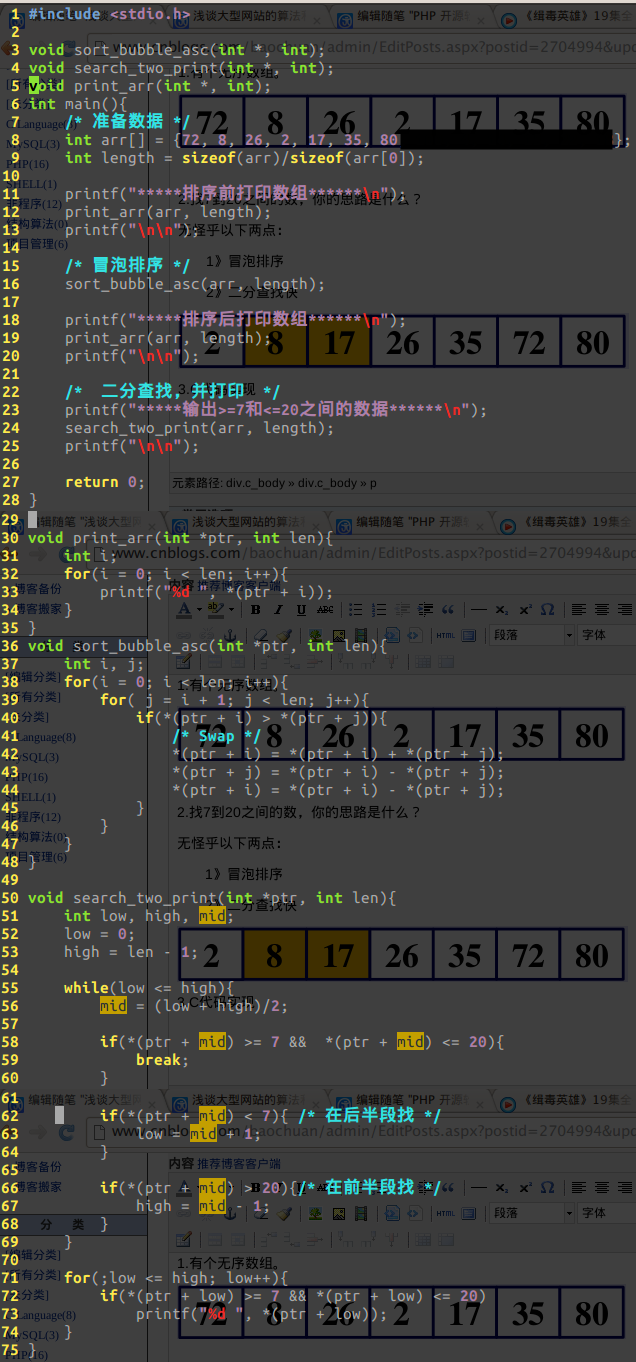
Task: Click blockquote icon in toolbar behind code line 34
Action: (x=448, y=609)
